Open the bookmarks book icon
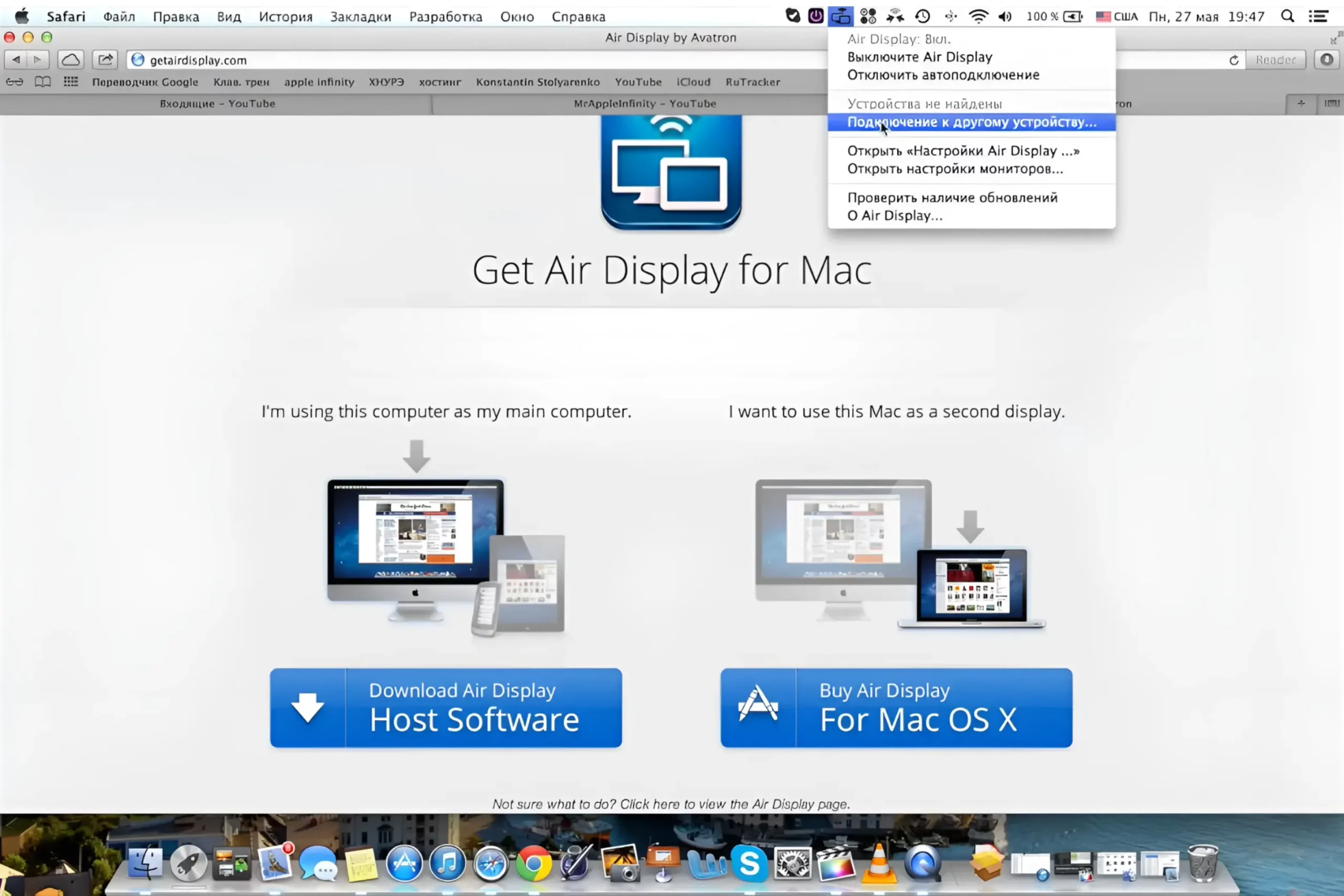Image resolution: width=1344 pixels, height=896 pixels. pyautogui.click(x=43, y=82)
